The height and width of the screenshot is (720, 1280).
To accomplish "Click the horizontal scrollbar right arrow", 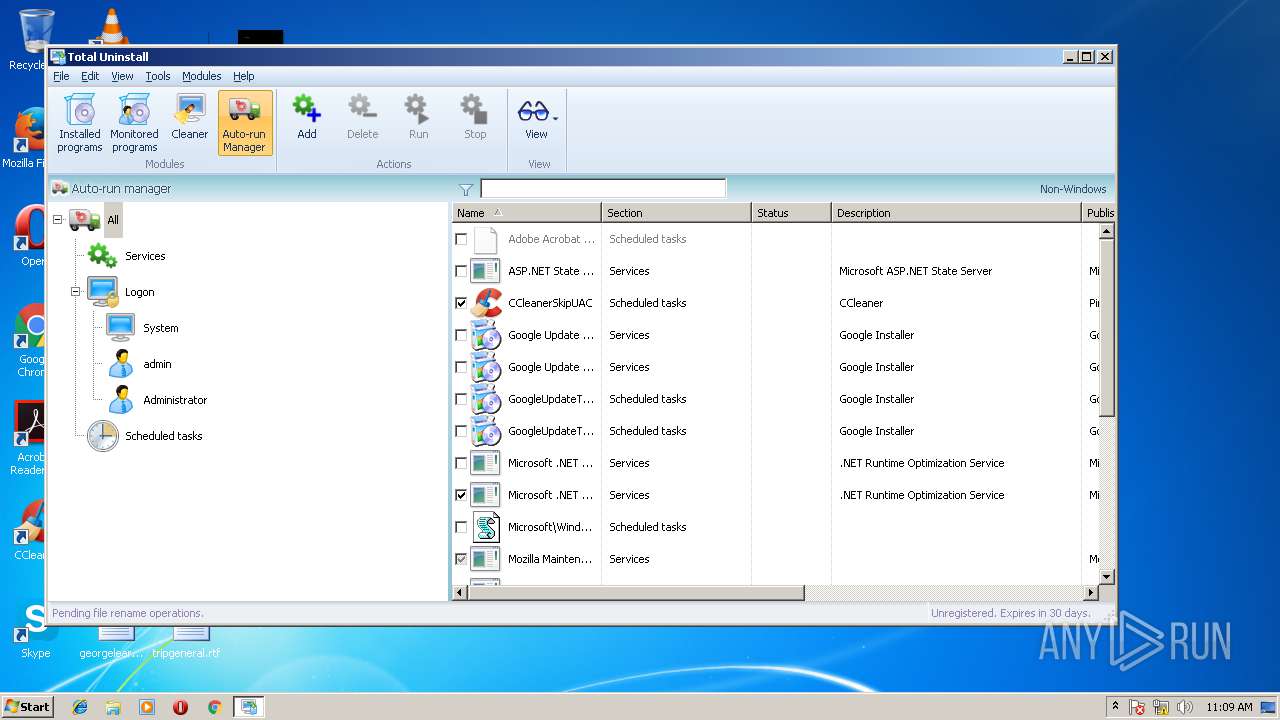I will coord(1091,593).
